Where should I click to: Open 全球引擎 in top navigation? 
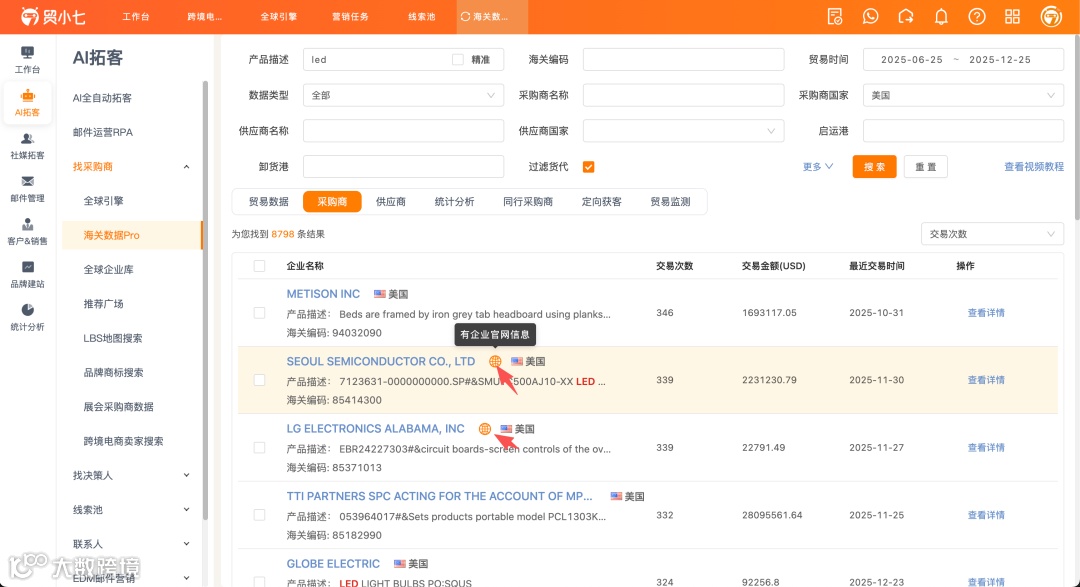[278, 17]
